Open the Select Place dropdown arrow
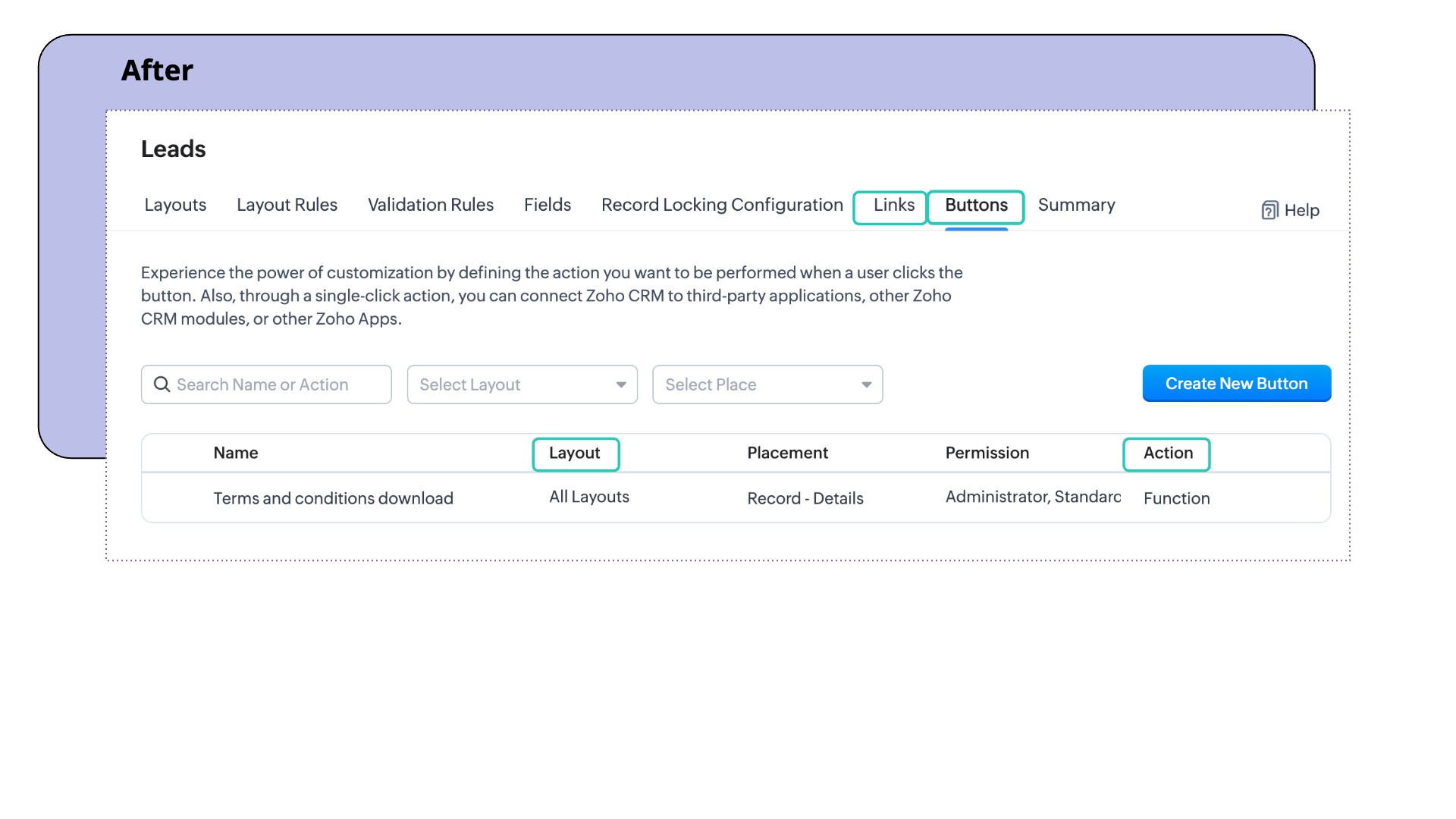 866,384
